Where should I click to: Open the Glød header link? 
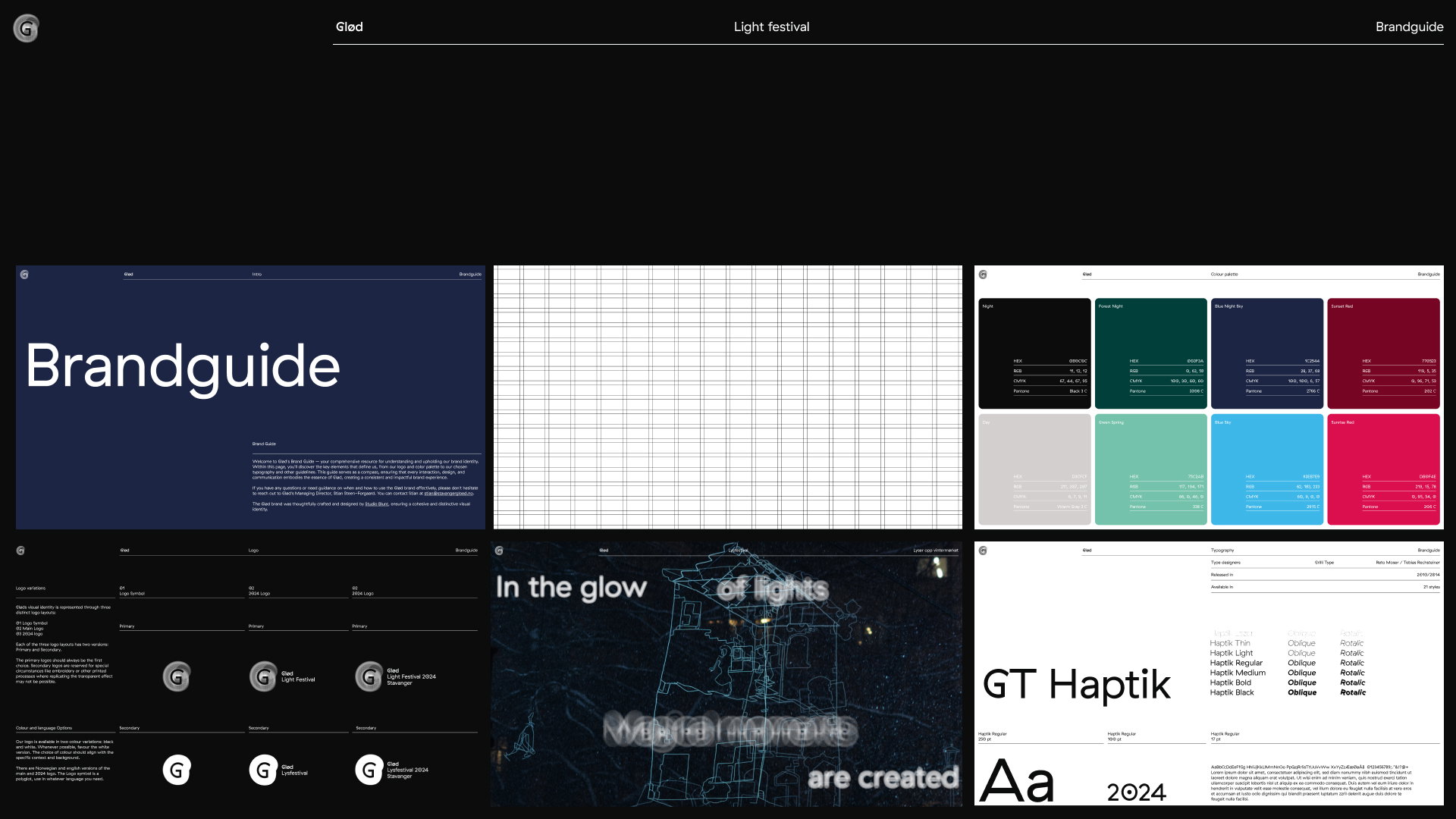[349, 27]
